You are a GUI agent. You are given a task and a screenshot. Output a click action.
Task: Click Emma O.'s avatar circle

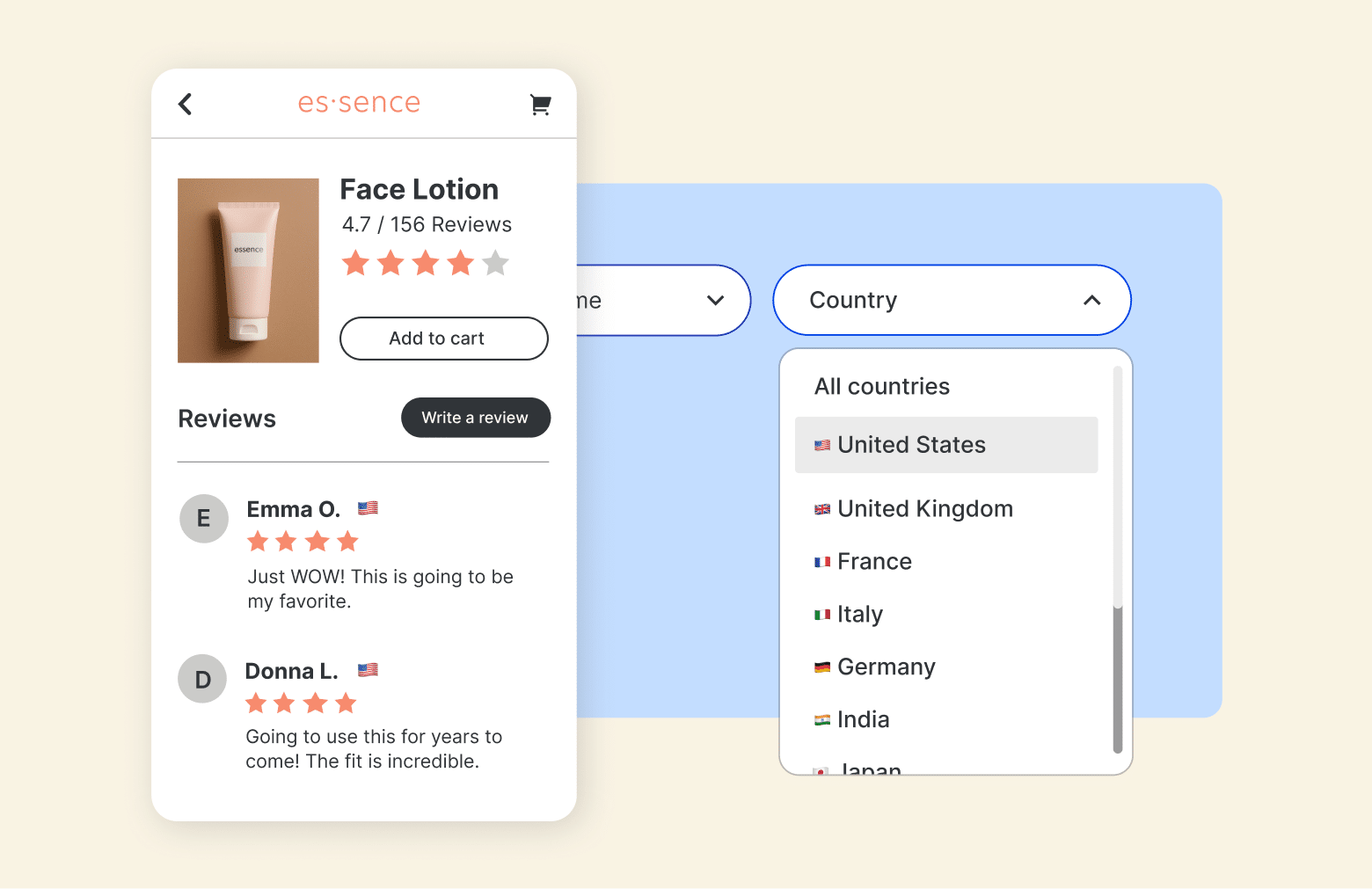pyautogui.click(x=204, y=519)
